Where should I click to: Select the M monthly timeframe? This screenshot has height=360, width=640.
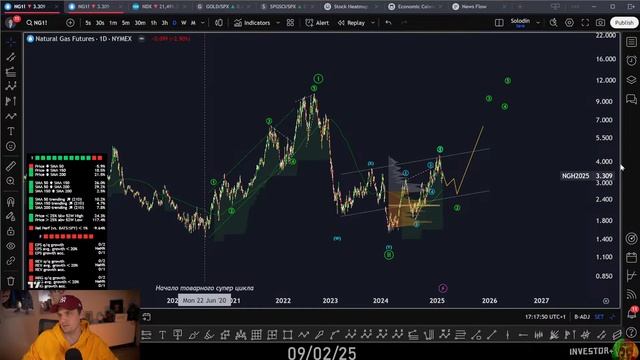[193, 23]
